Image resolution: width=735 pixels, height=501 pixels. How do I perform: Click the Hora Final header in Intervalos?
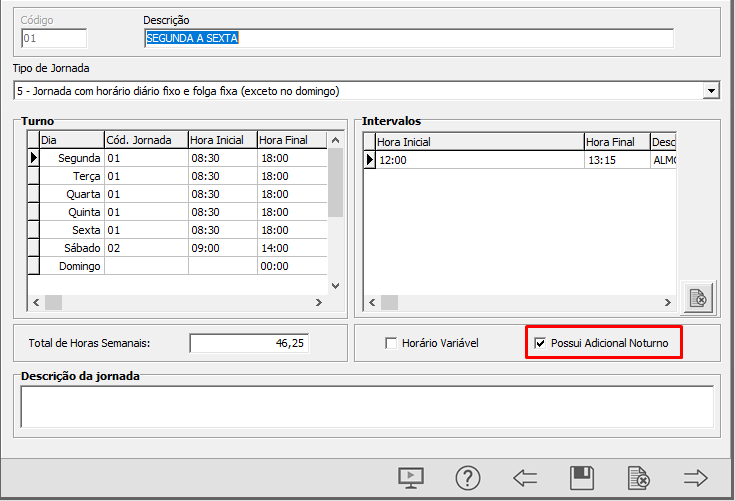pos(616,142)
